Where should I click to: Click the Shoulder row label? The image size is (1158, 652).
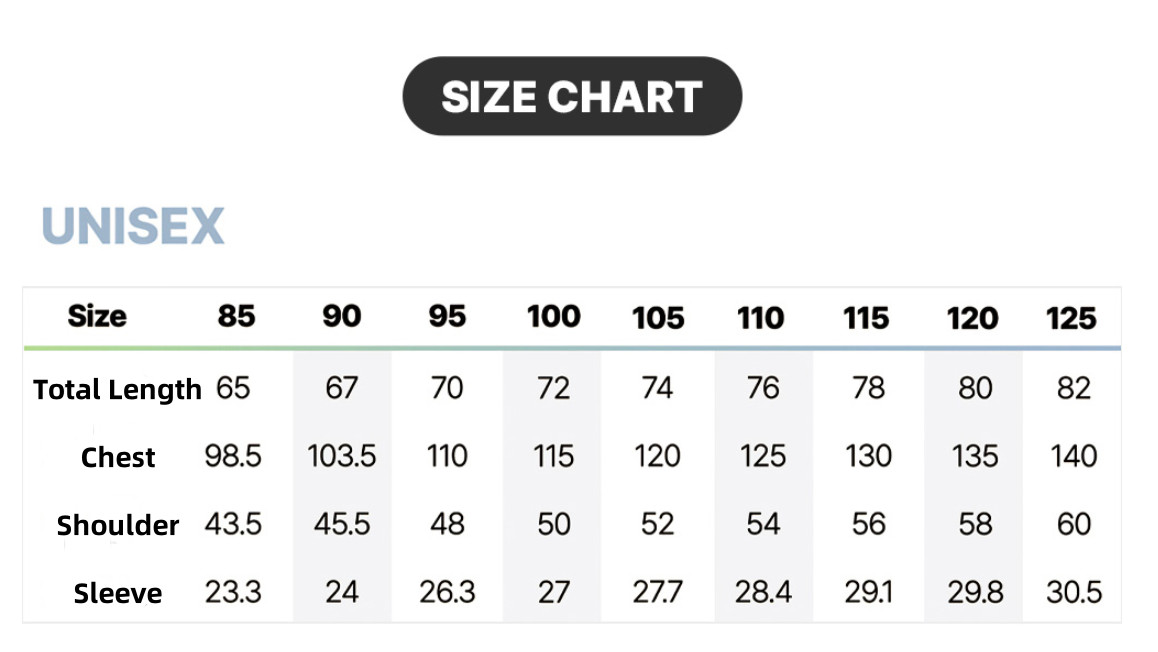[x=118, y=525]
